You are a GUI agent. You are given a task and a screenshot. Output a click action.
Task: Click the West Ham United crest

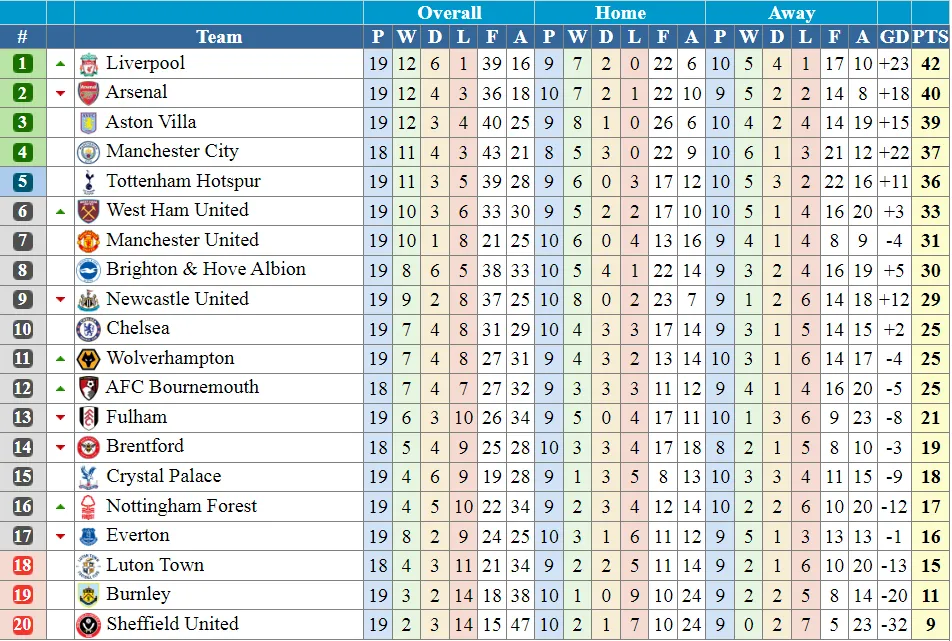[89, 211]
